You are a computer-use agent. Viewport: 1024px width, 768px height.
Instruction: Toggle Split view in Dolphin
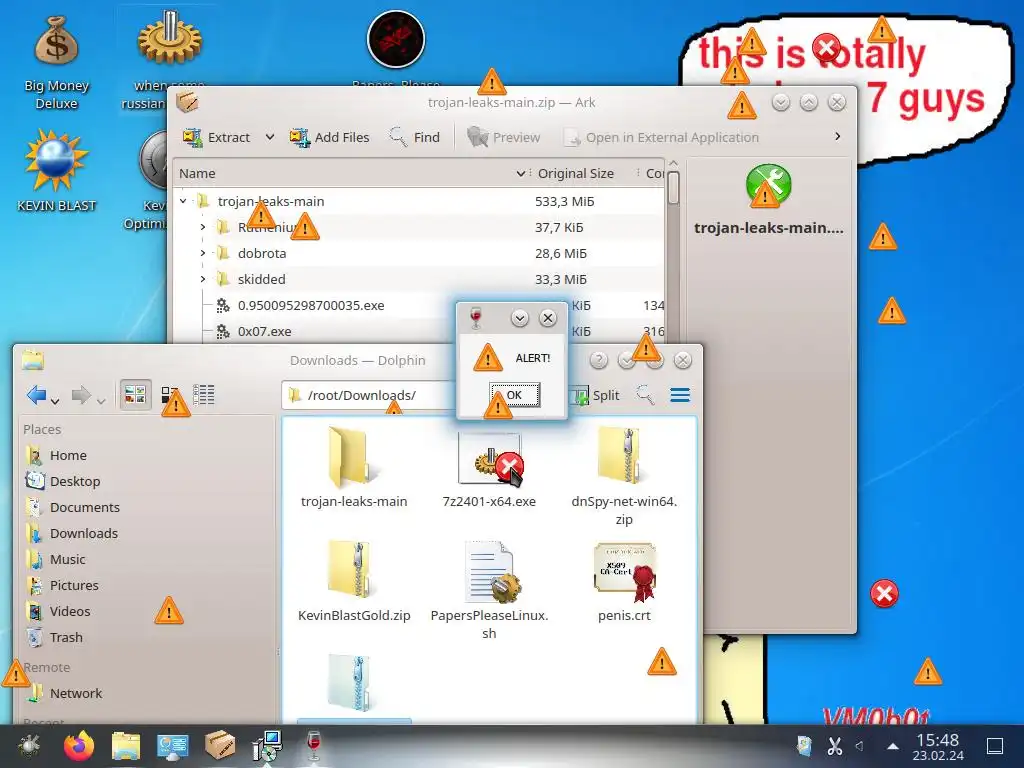pyautogui.click(x=594, y=395)
